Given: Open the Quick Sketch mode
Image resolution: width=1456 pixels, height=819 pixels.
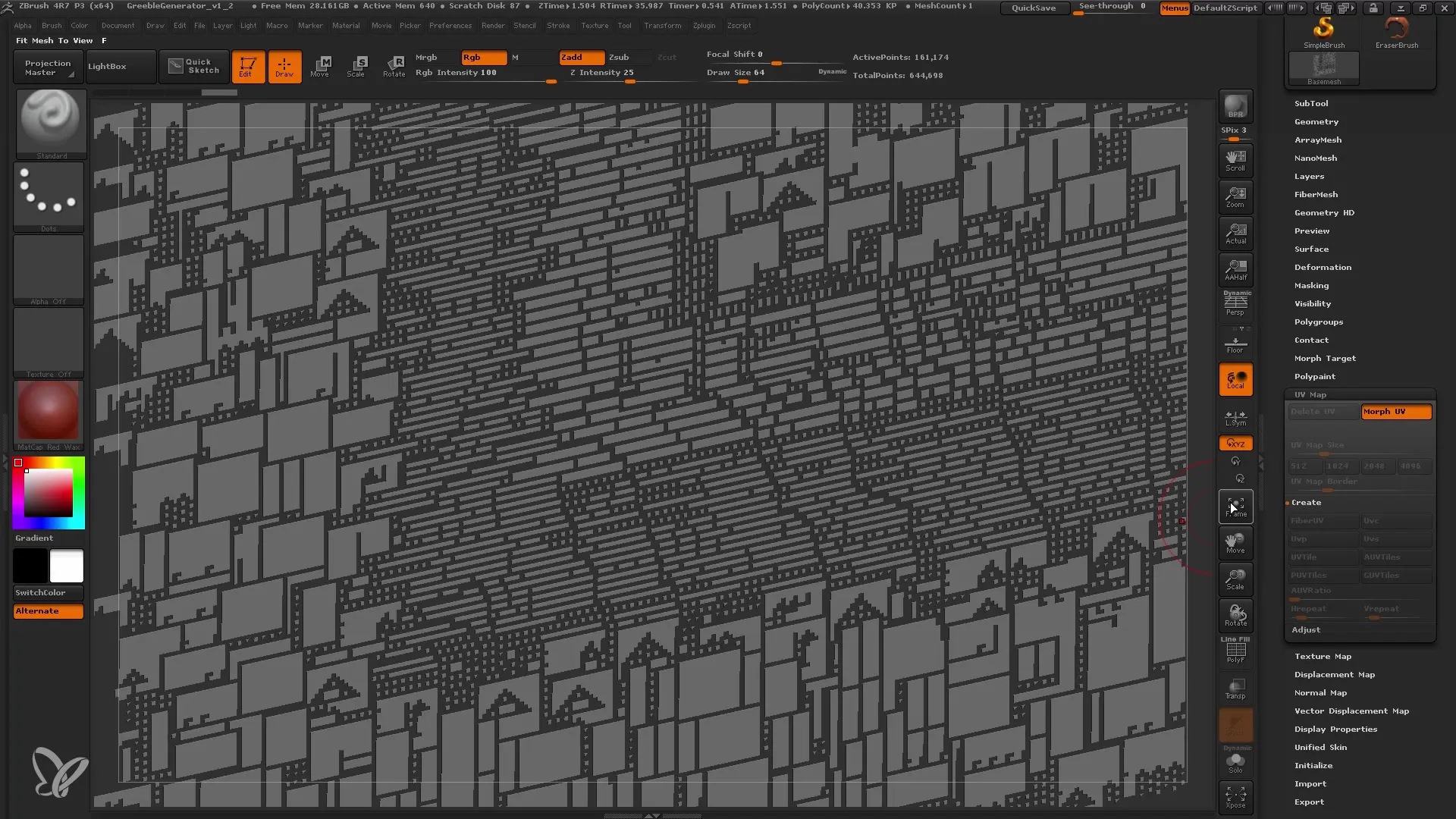Looking at the screenshot, I should (194, 67).
